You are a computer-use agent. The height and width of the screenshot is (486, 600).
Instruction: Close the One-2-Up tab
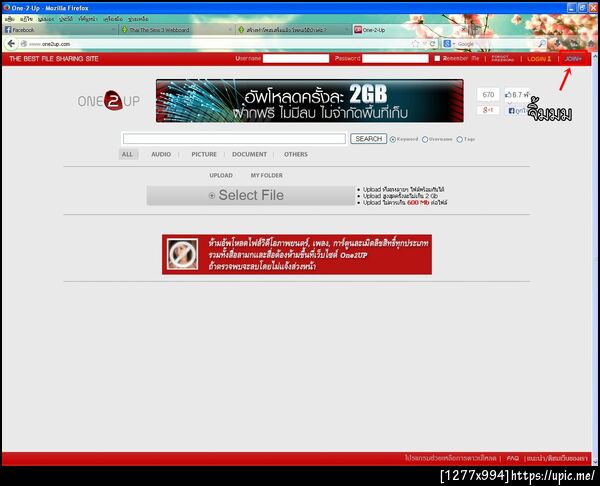pos(463,29)
